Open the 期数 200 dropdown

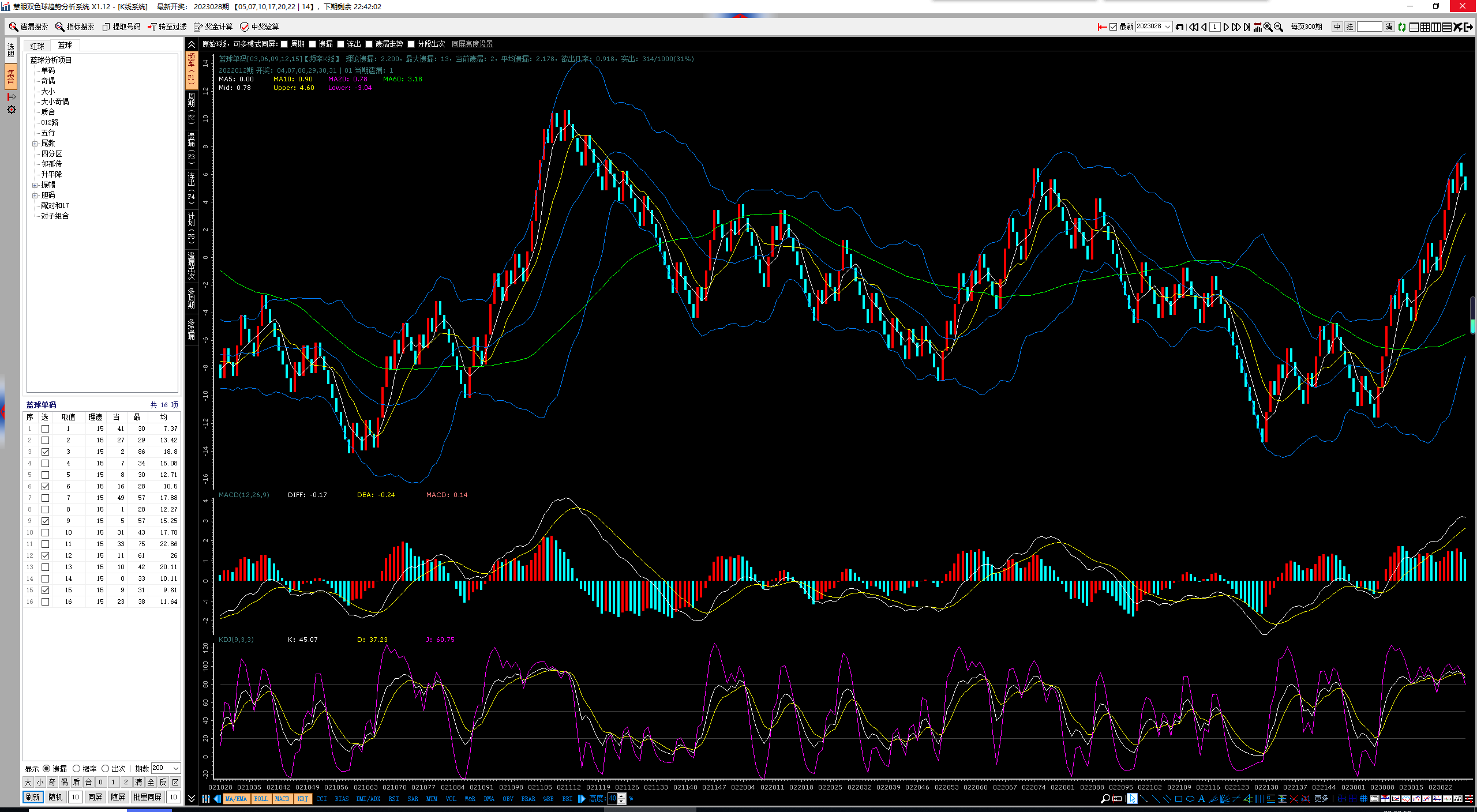(176, 768)
